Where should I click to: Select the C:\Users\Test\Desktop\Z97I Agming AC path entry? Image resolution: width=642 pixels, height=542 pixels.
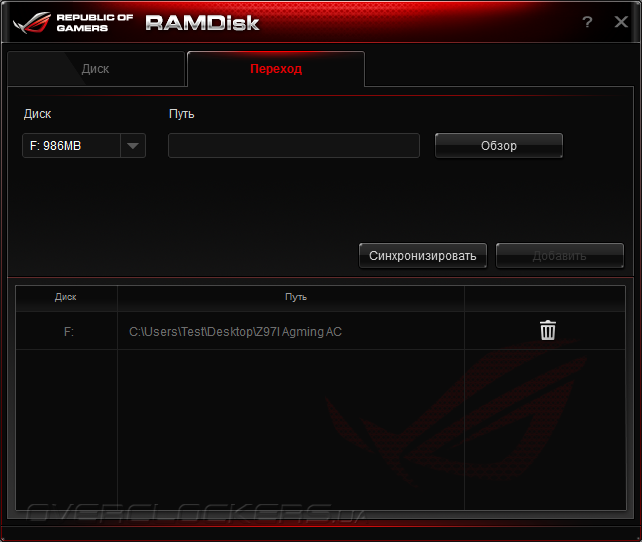click(235, 332)
